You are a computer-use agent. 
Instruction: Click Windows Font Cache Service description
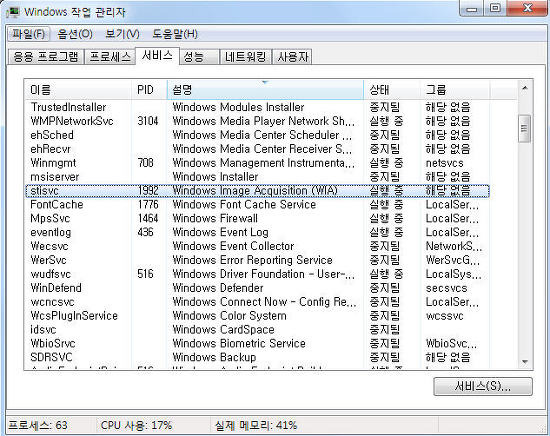(244, 204)
